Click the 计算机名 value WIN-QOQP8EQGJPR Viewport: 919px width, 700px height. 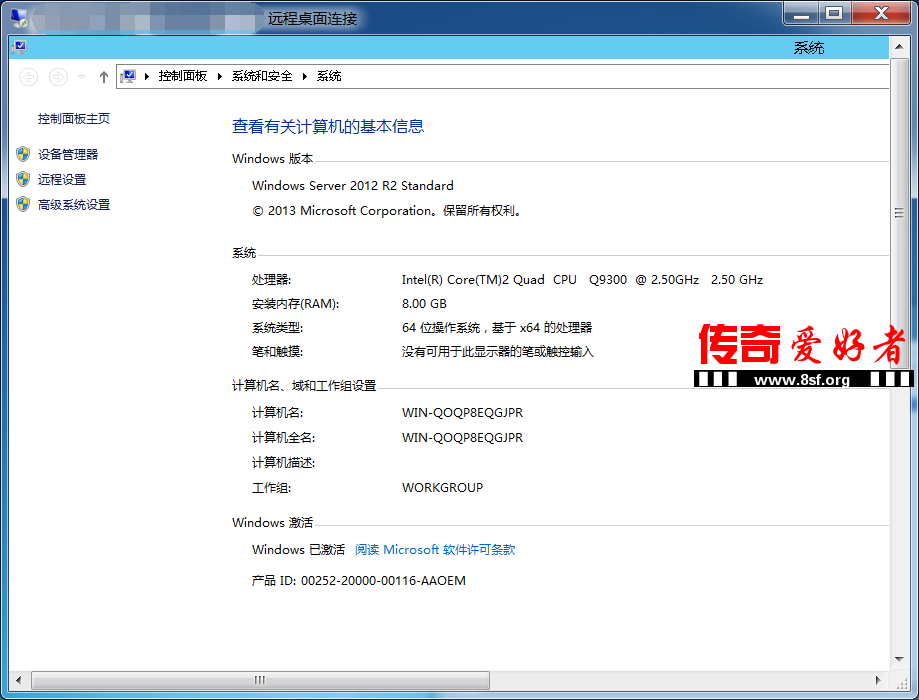click(x=462, y=413)
